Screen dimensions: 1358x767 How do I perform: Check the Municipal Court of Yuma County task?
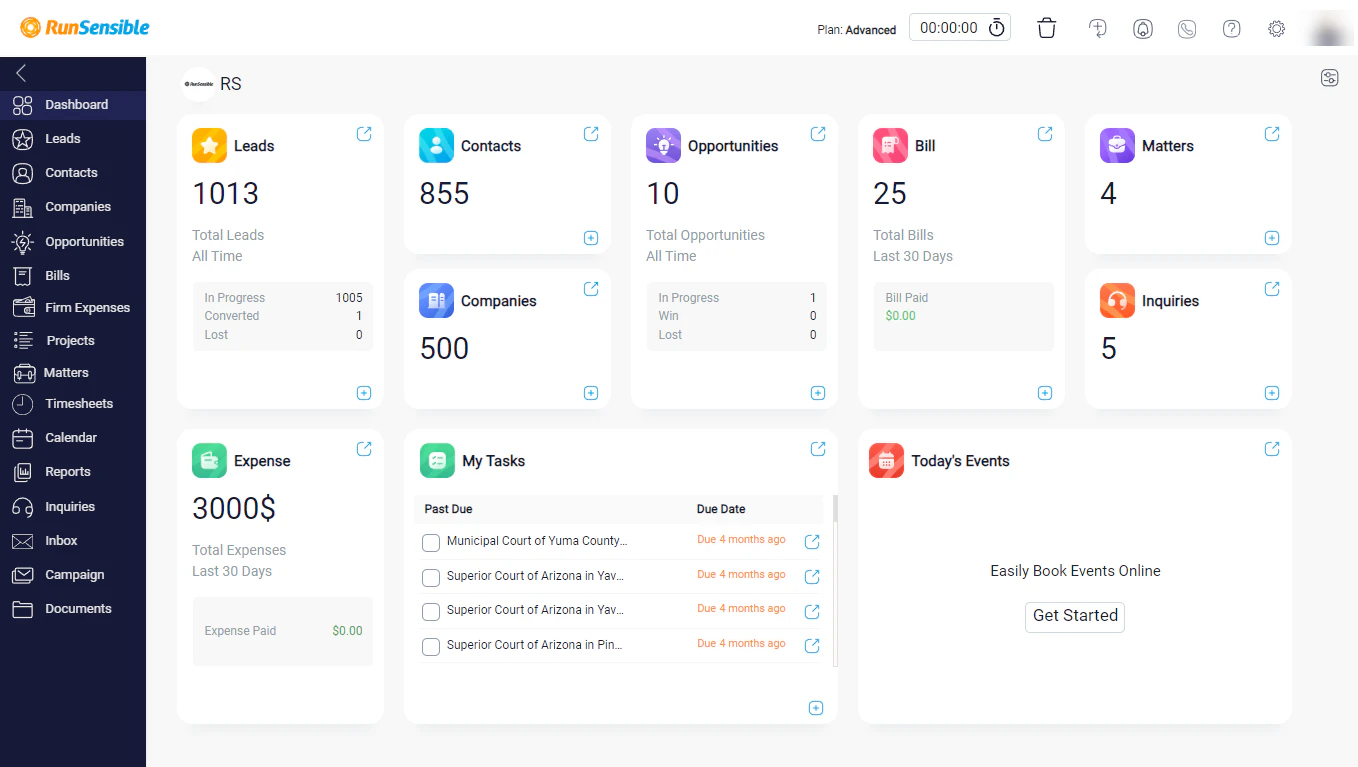coord(430,542)
